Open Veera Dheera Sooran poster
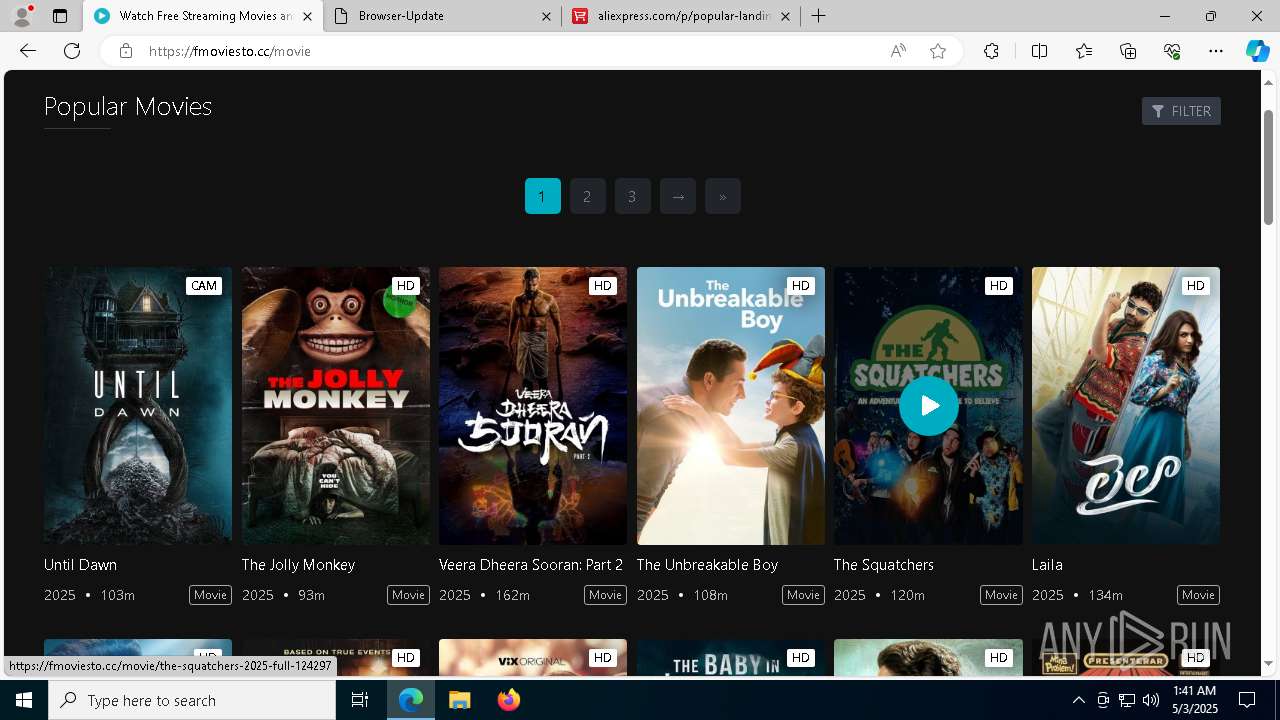The width and height of the screenshot is (1280, 720). pyautogui.click(x=533, y=405)
